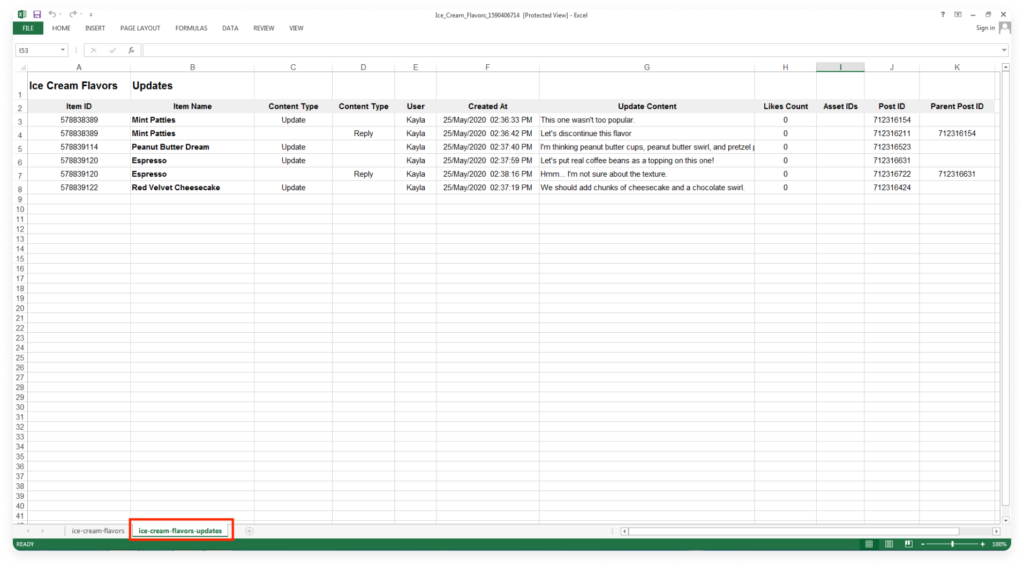
Task: Click the Undo arrow icon
Action: click(x=52, y=15)
